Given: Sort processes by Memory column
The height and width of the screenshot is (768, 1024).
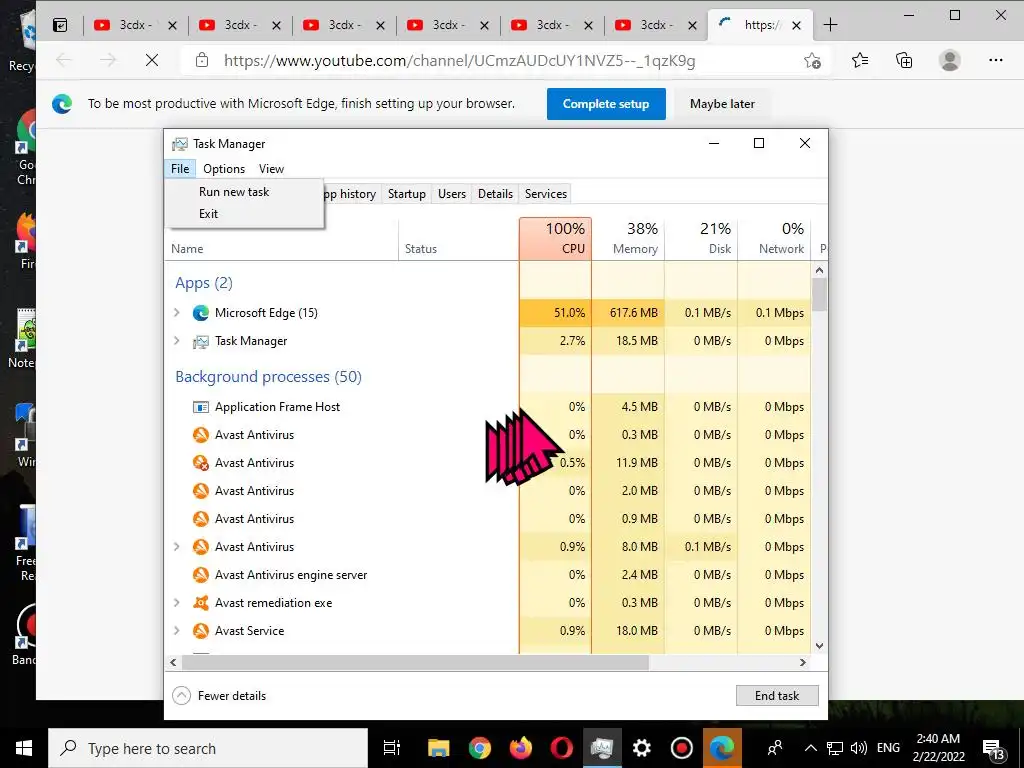Looking at the screenshot, I should tap(628, 239).
